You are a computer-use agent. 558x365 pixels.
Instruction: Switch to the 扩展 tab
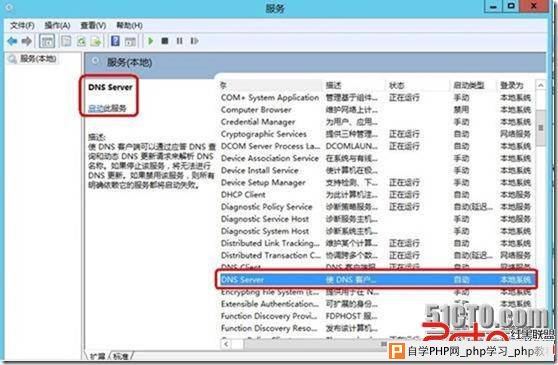(98, 356)
